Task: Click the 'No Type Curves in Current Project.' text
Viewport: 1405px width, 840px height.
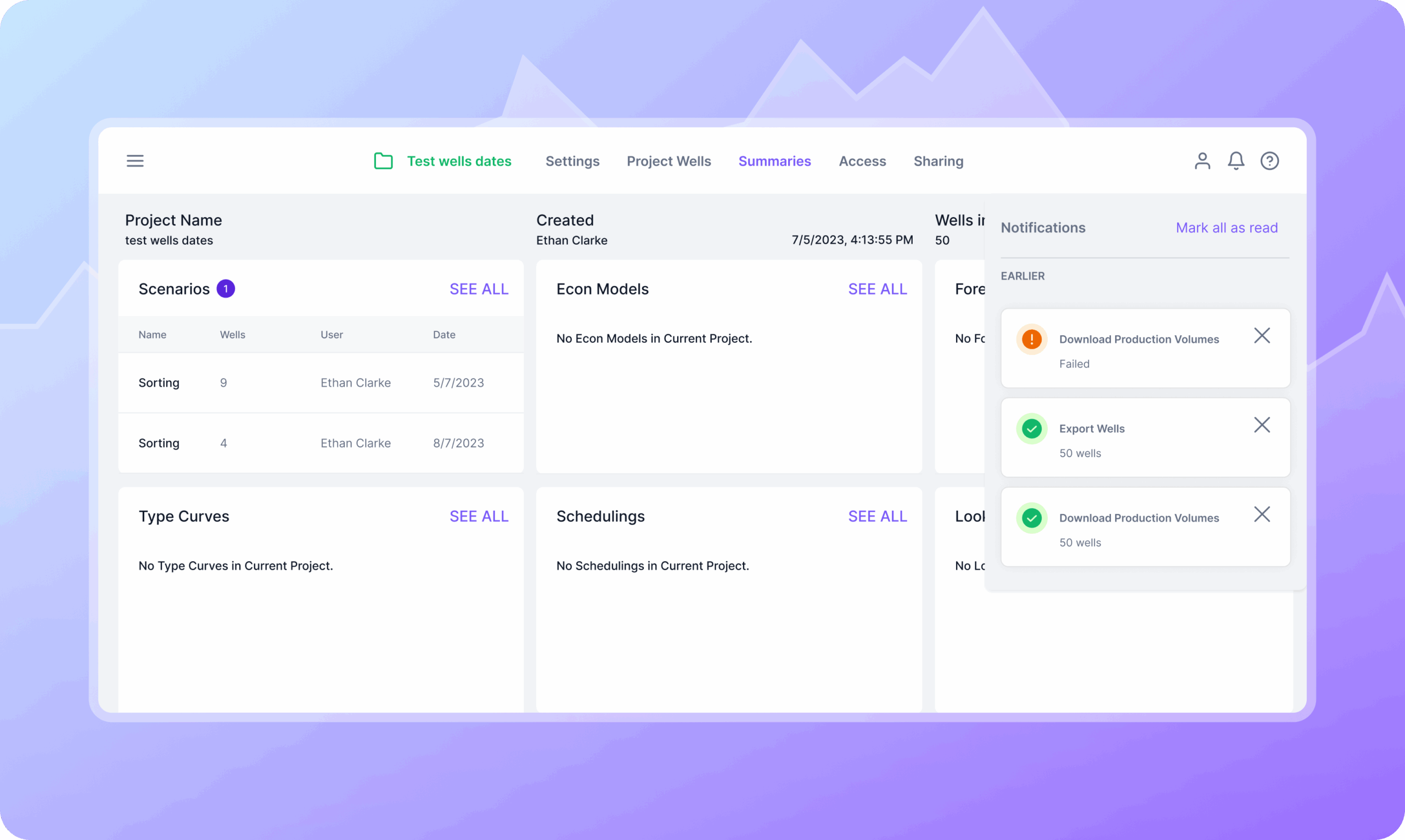Action: pyautogui.click(x=235, y=566)
